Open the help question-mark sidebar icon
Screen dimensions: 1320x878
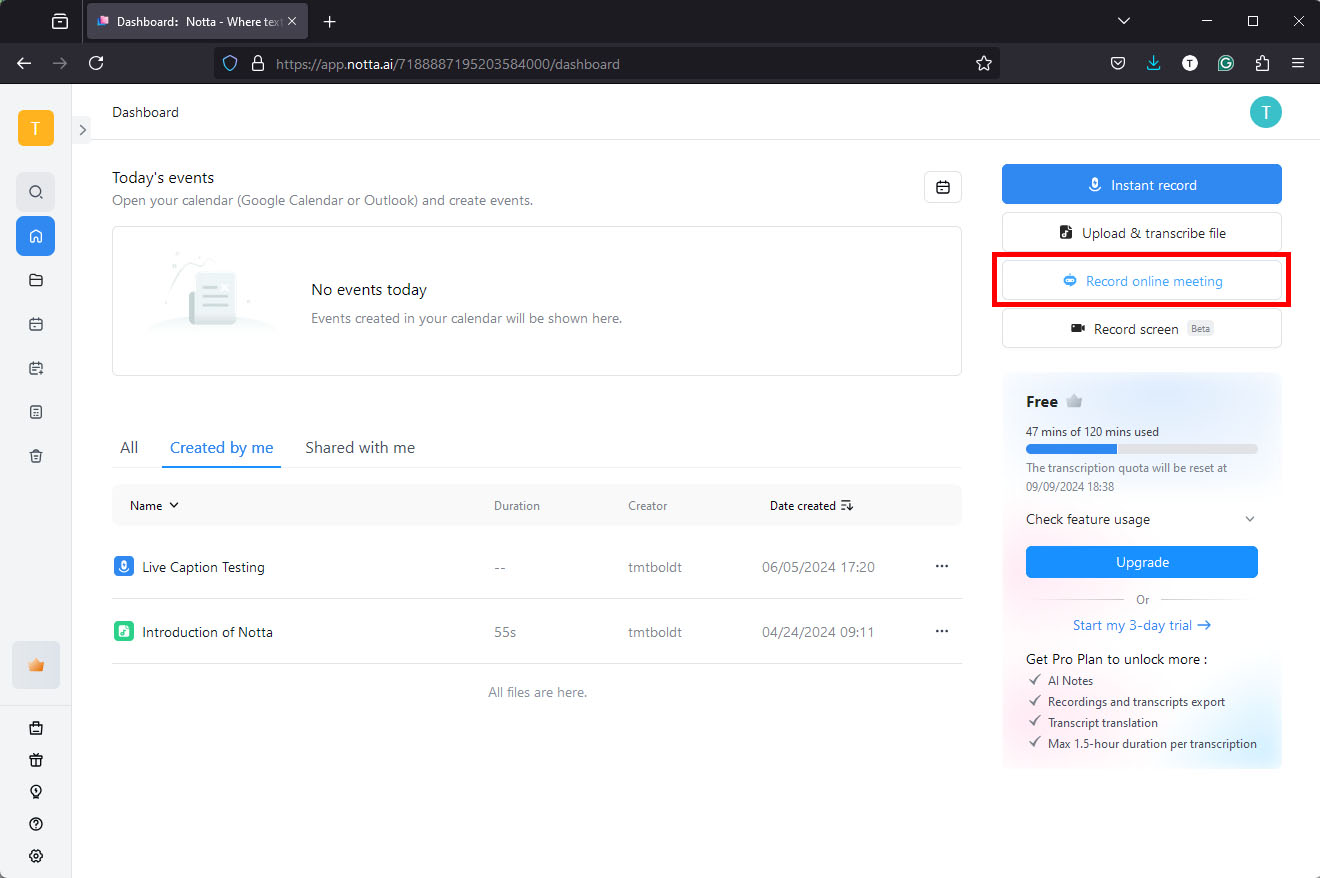coord(36,824)
